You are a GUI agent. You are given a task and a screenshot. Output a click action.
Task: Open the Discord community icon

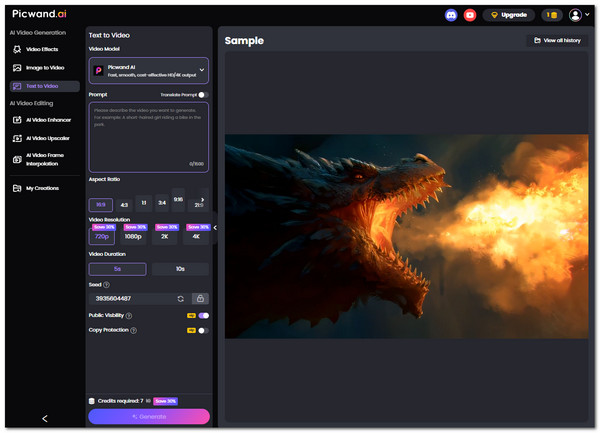[x=451, y=15]
